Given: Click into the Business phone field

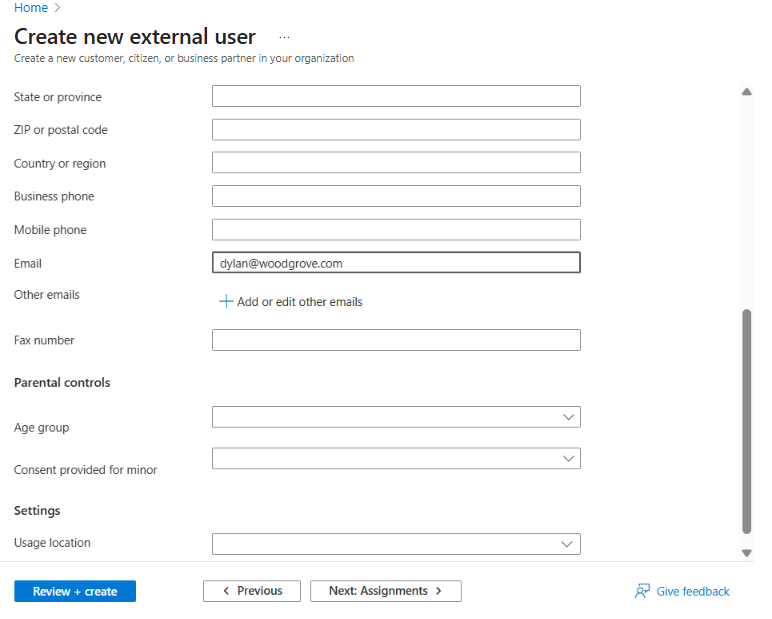Looking at the screenshot, I should [396, 196].
